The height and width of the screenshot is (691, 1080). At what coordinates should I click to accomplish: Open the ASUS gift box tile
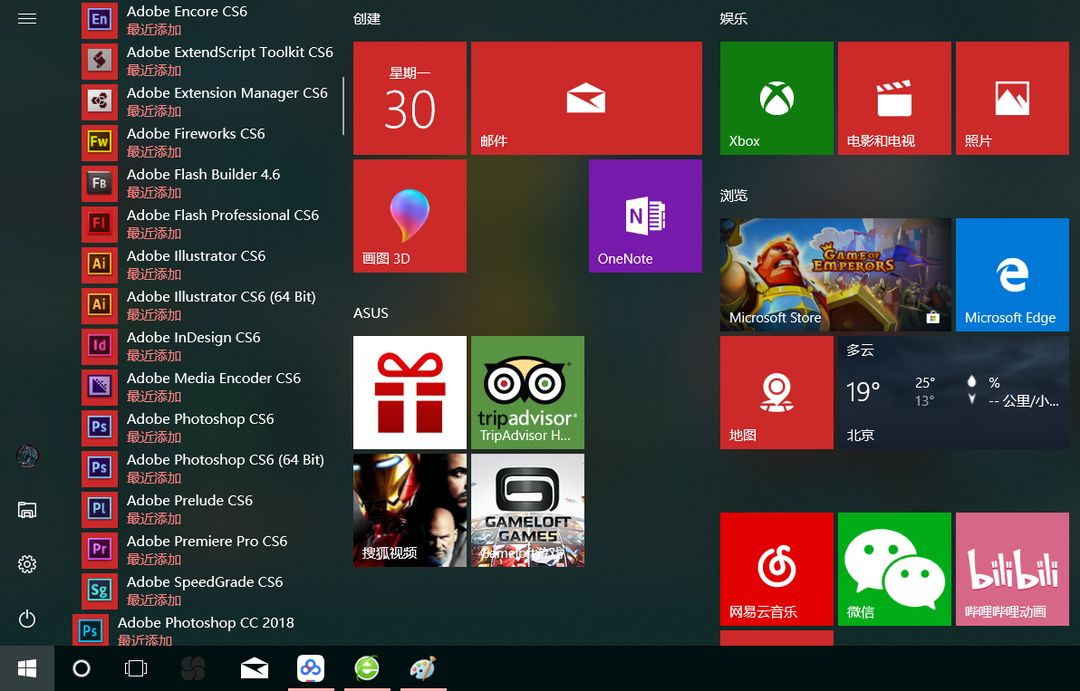pos(410,392)
